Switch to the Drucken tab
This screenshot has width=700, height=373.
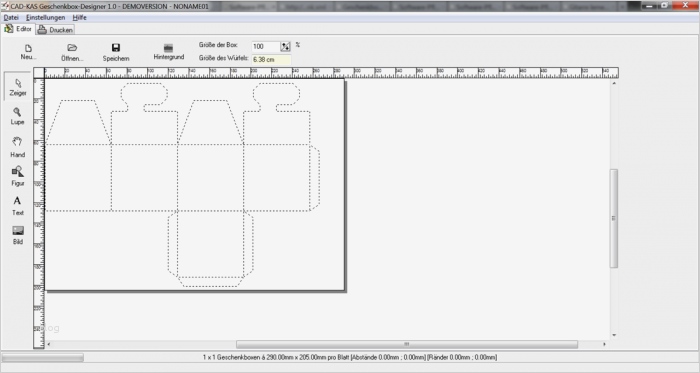55,30
